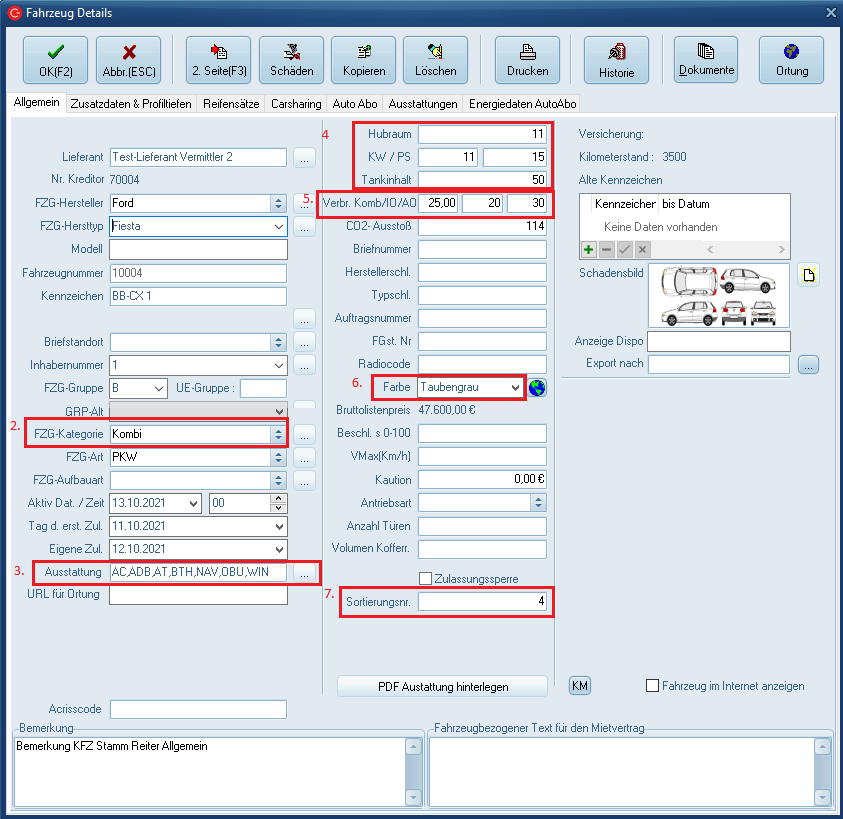Viewport: 843px width, 819px height.
Task: Click the globe icon beside Farbe
Action: tap(538, 387)
